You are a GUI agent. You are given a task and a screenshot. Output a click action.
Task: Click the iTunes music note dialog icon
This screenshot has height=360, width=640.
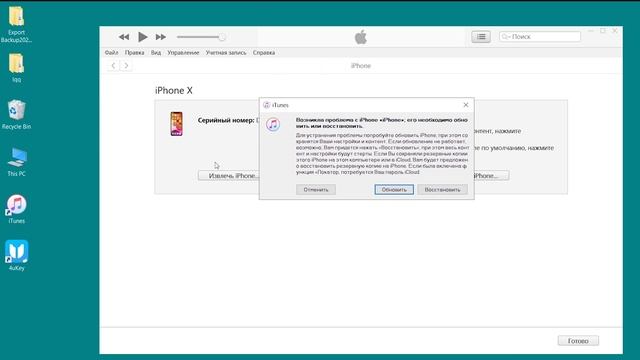coord(273,124)
